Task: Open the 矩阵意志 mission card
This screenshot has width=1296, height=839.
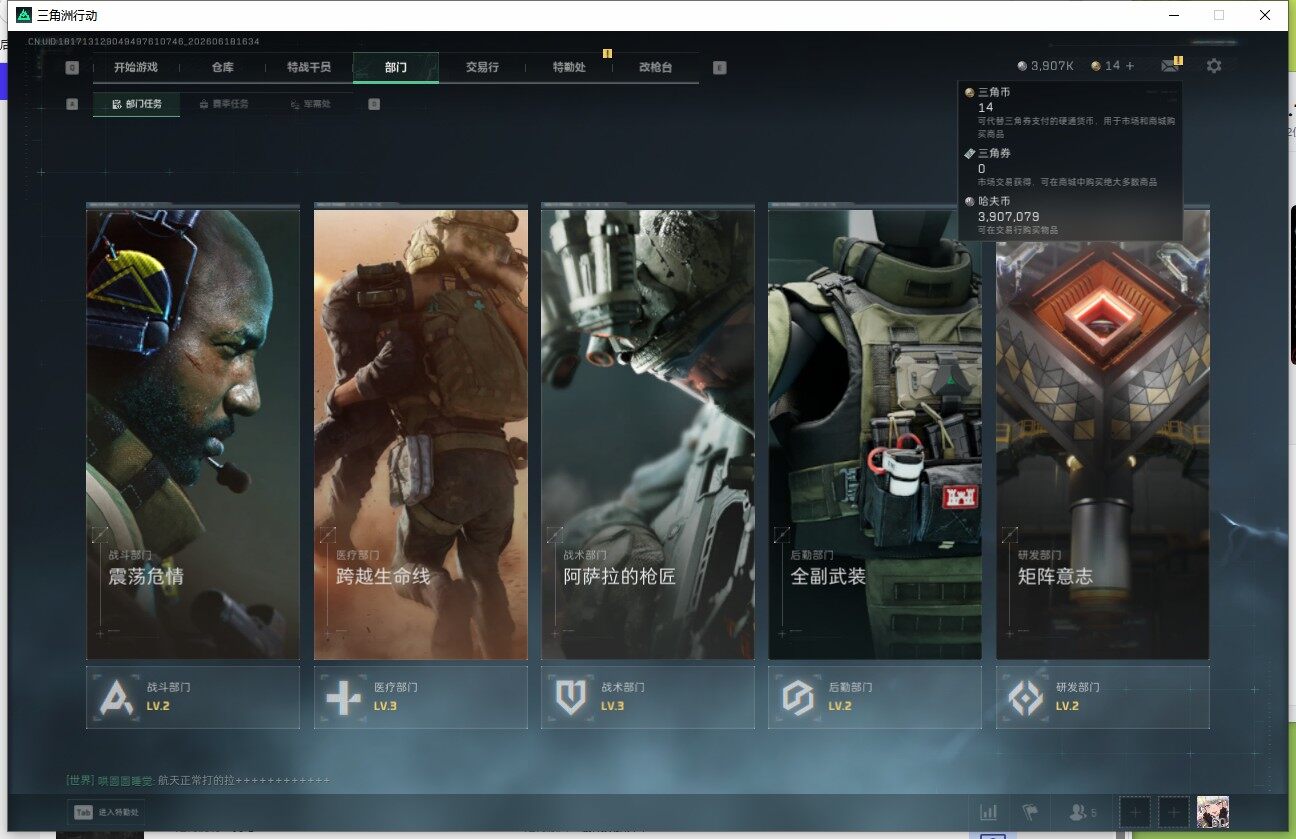Action: (1103, 434)
